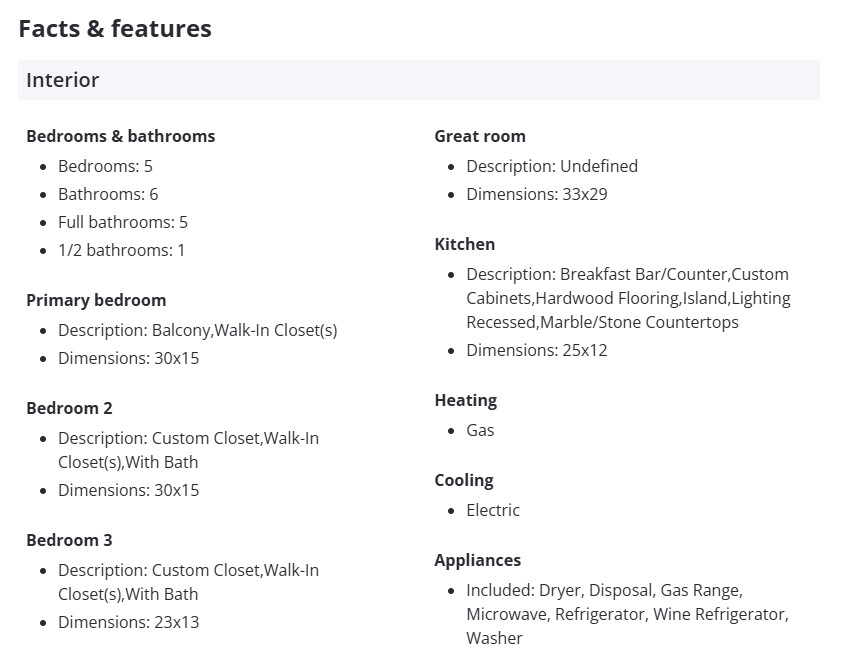Click the Heating subheading
This screenshot has width=861, height=648.
tap(465, 400)
